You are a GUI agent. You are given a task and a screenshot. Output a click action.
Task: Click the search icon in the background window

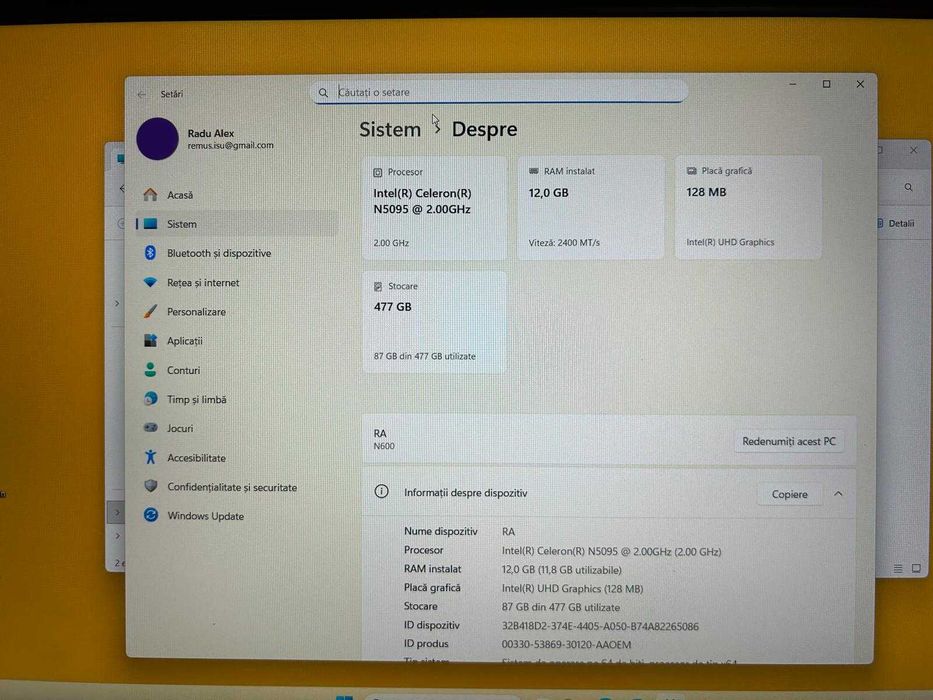[908, 188]
